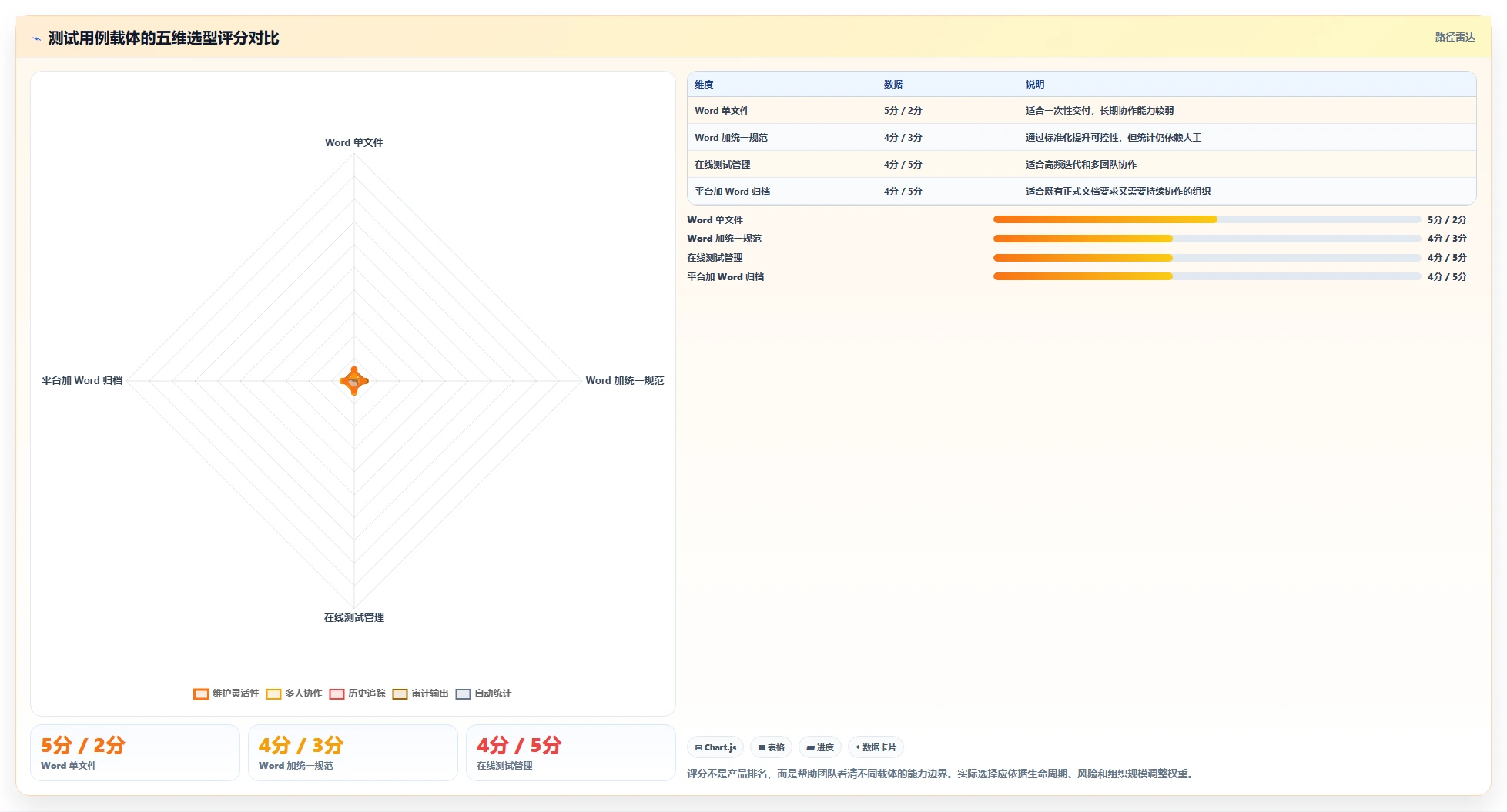Click the orange data shape at the radar center
Viewport: 1507px width, 812px height.
click(354, 381)
